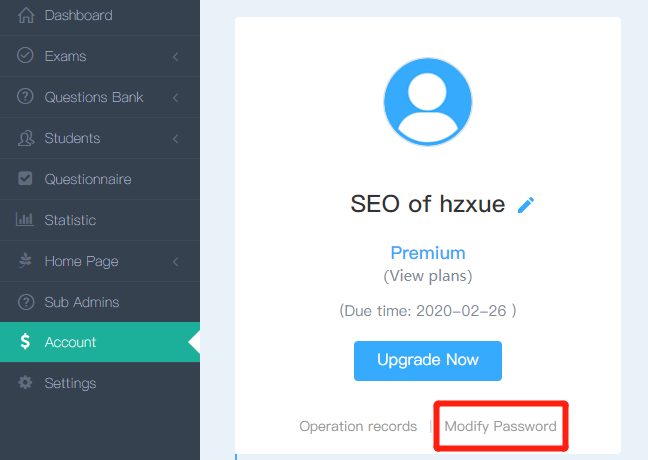Click the Questionnaire checkbox icon

[25, 178]
